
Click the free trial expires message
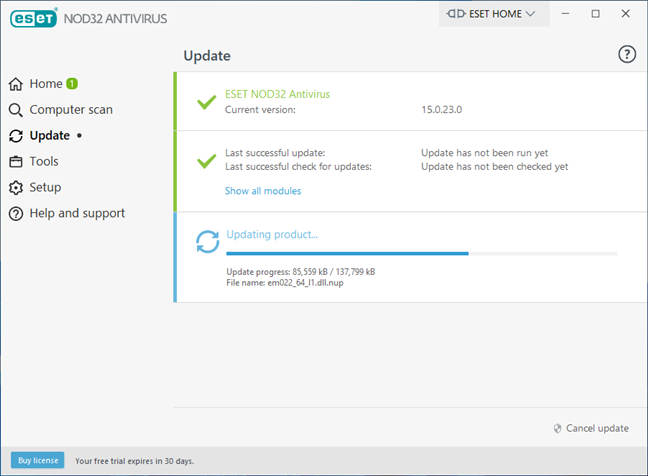(134, 461)
